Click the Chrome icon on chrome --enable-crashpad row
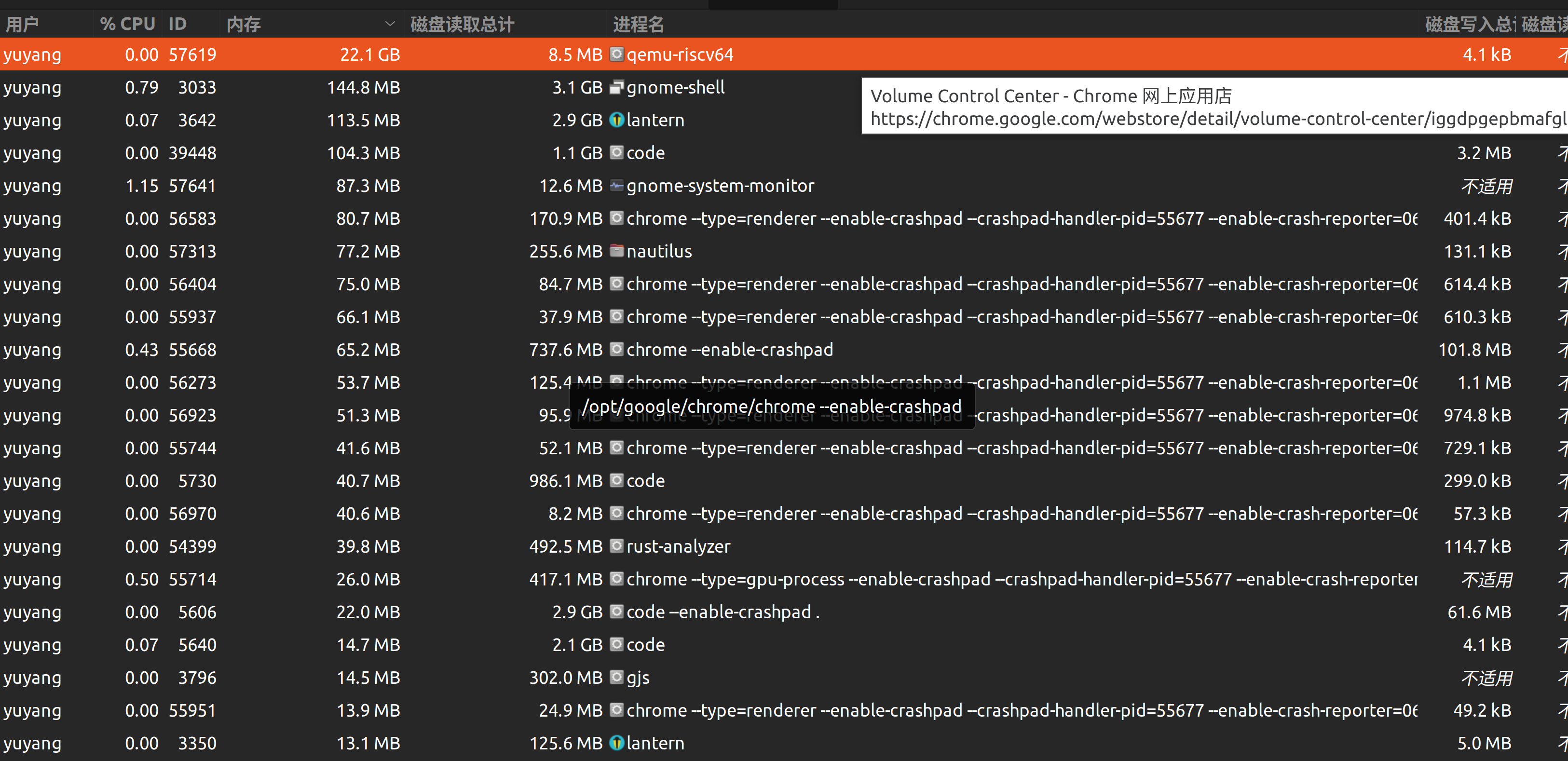The width and height of the screenshot is (1568, 761). 616,350
